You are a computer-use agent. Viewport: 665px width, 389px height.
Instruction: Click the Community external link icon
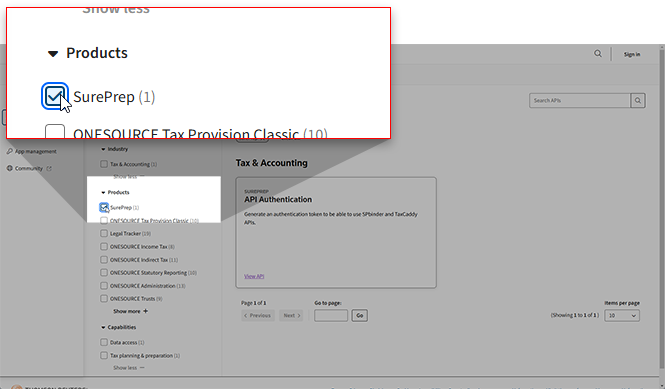(x=49, y=168)
